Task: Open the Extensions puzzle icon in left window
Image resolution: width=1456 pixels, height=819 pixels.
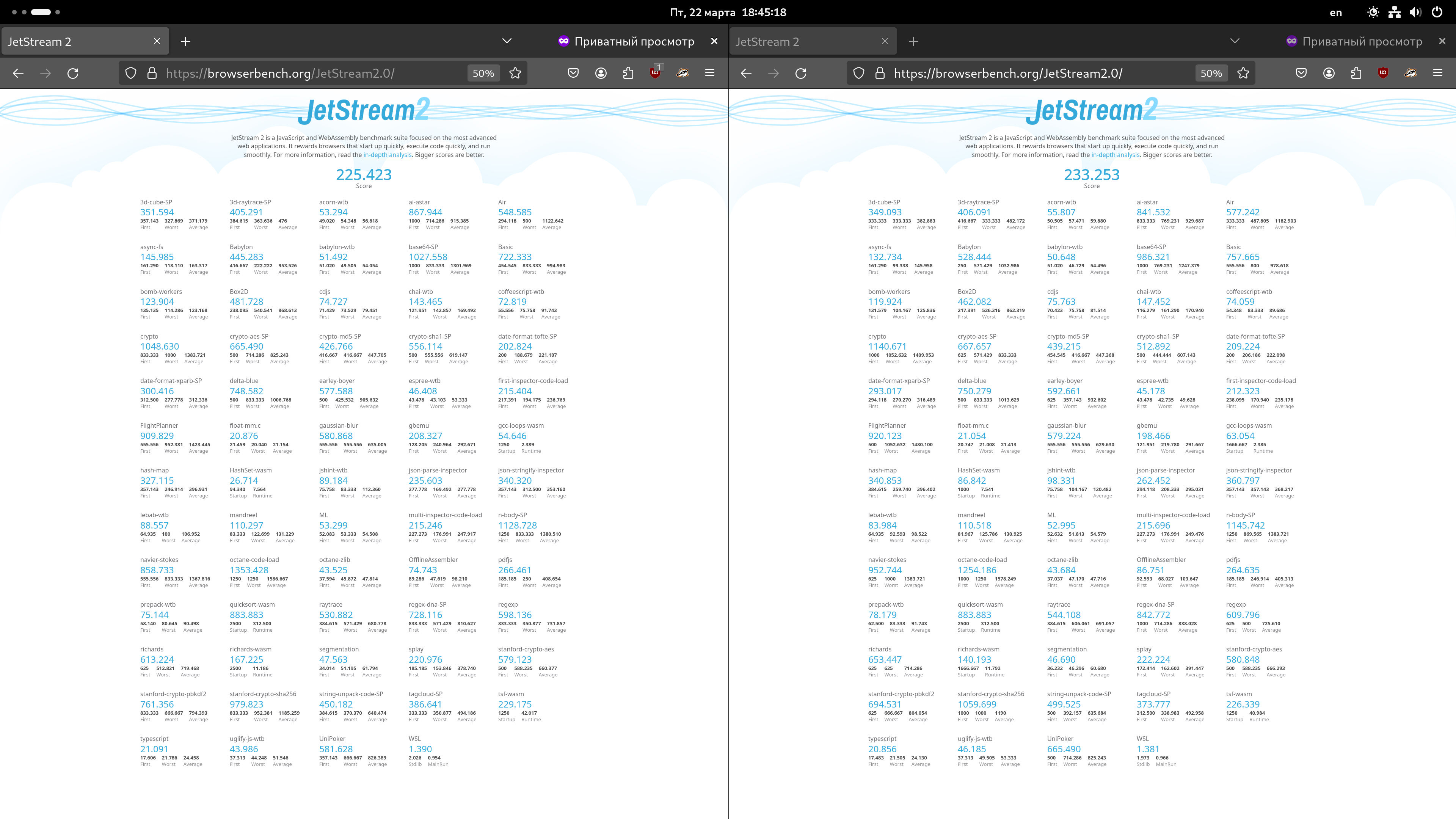Action: [628, 73]
